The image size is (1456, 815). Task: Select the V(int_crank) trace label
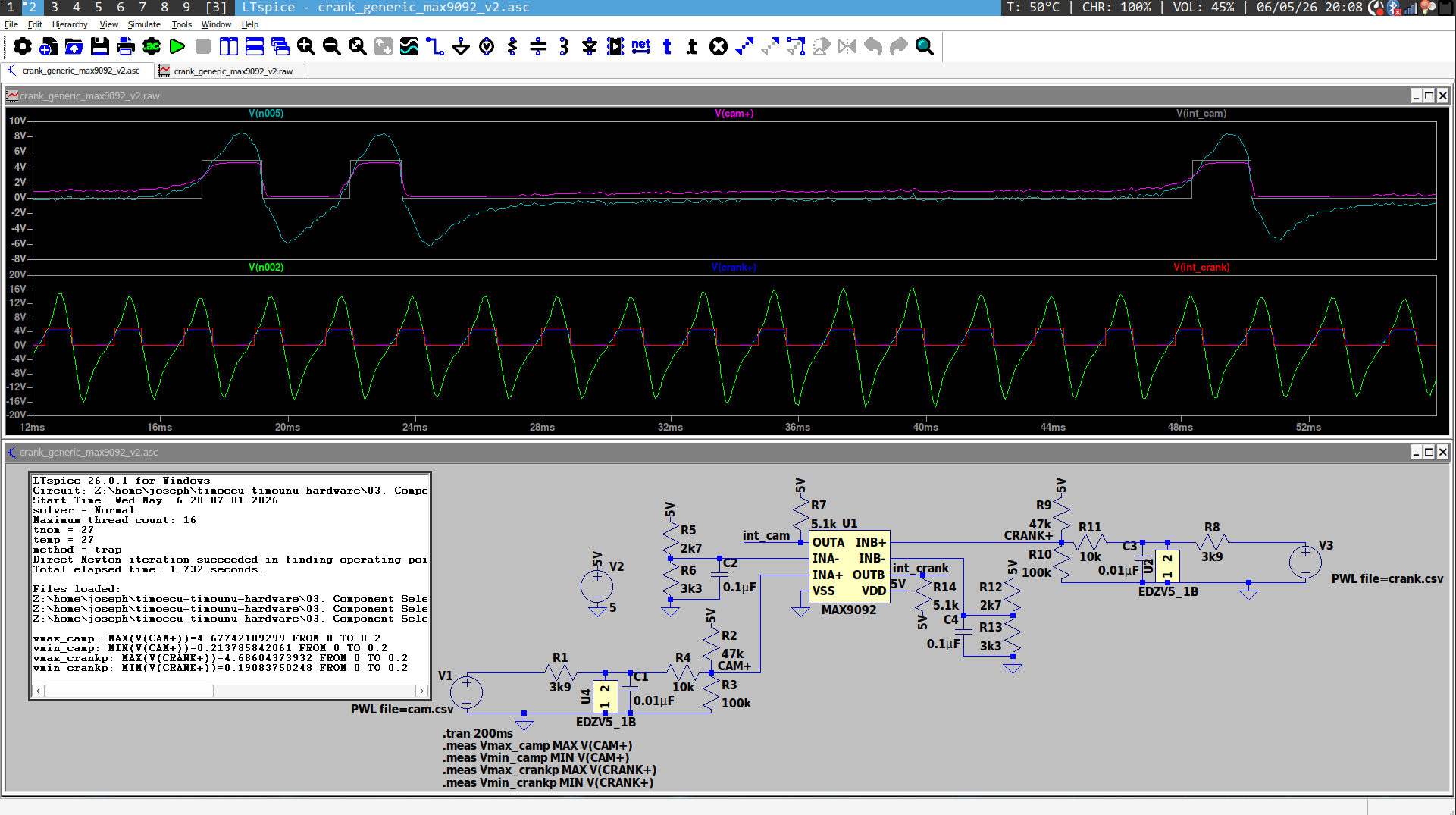pyautogui.click(x=1201, y=268)
